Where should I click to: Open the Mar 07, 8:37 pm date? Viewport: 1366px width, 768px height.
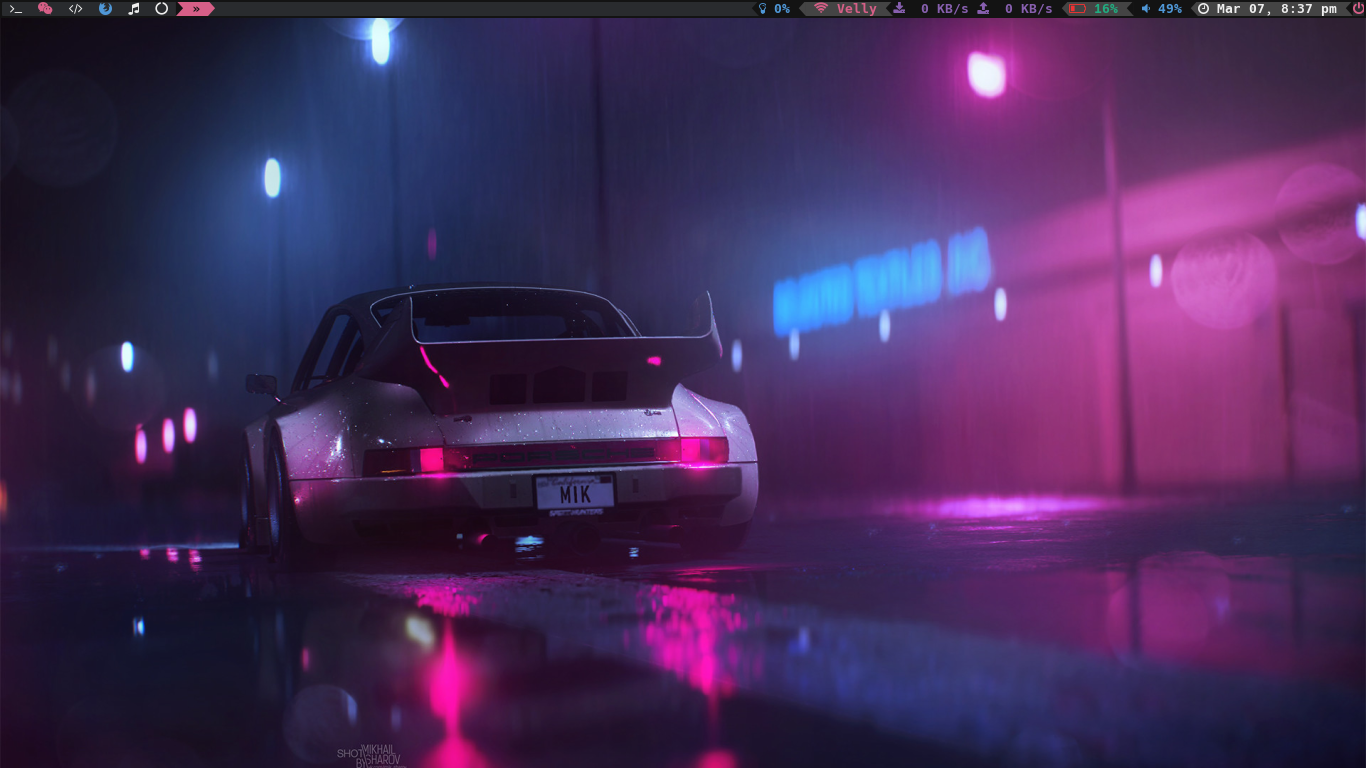[1277, 9]
